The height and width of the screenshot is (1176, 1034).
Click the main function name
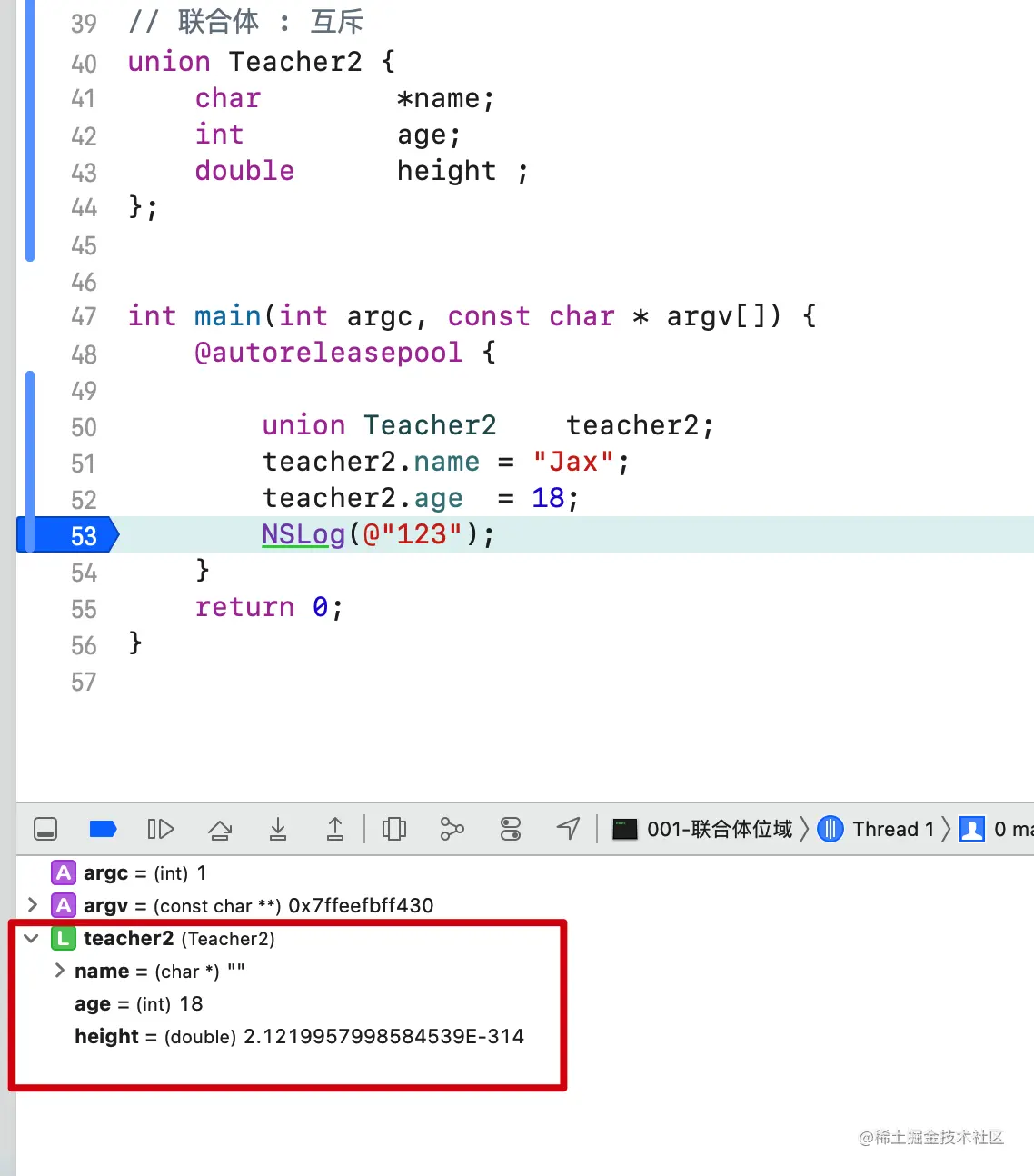227,316
